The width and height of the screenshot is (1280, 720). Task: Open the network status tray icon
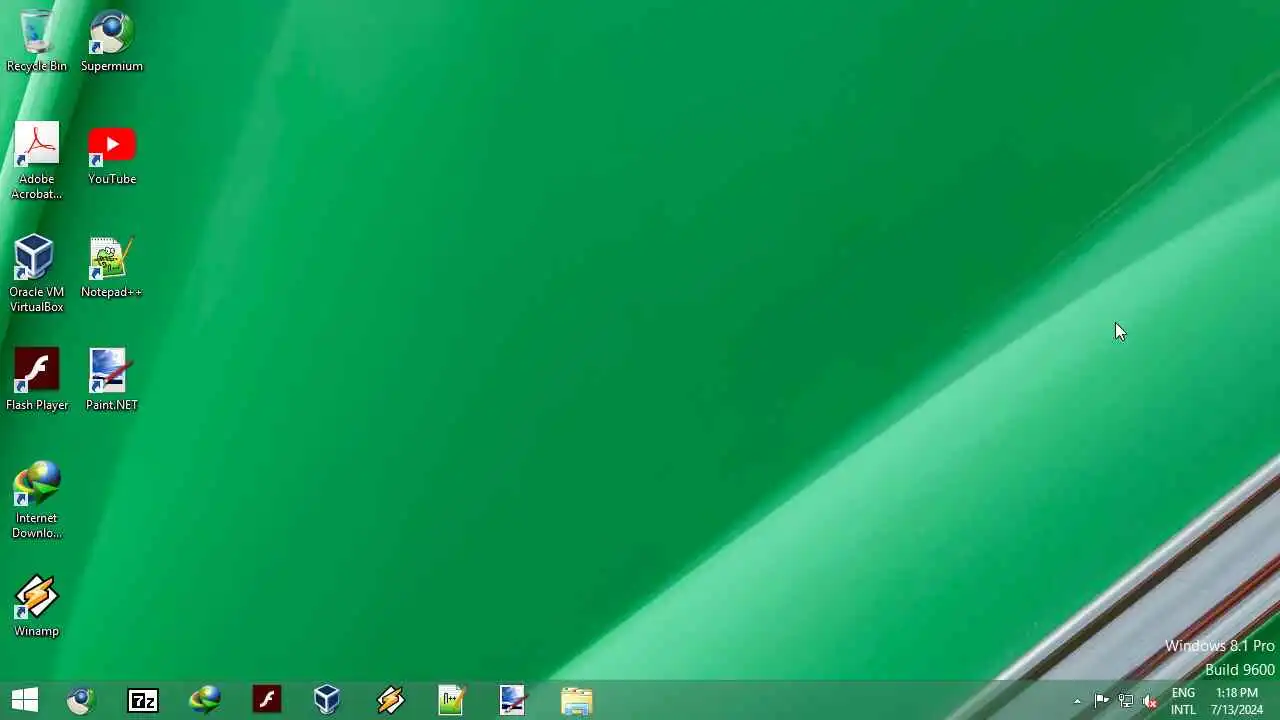[1126, 701]
